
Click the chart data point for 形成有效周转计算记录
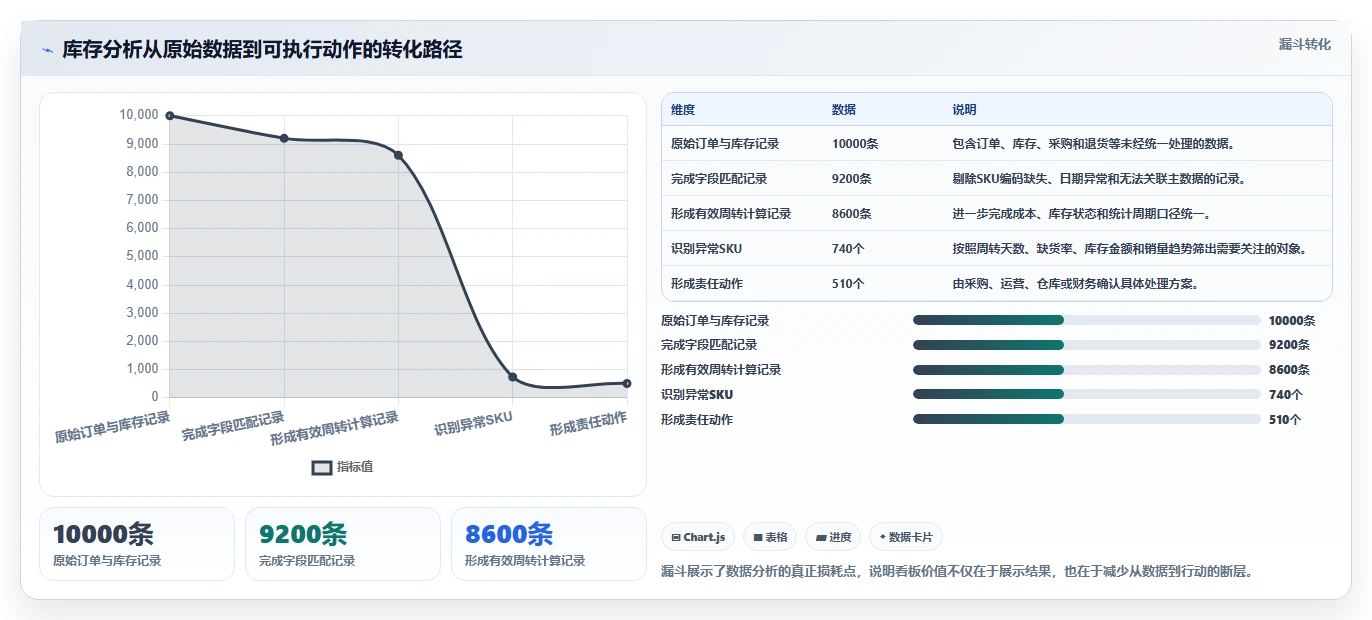(x=398, y=155)
